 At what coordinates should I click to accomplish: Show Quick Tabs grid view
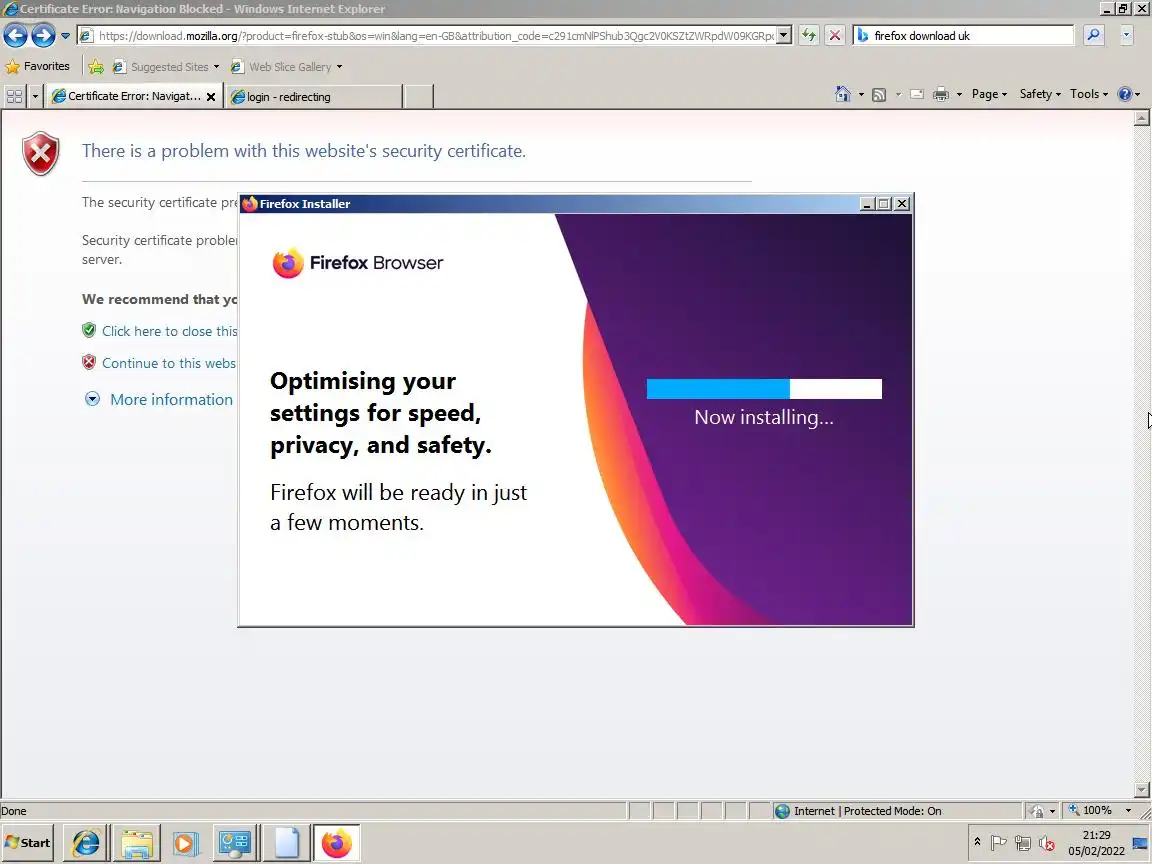coord(14,96)
